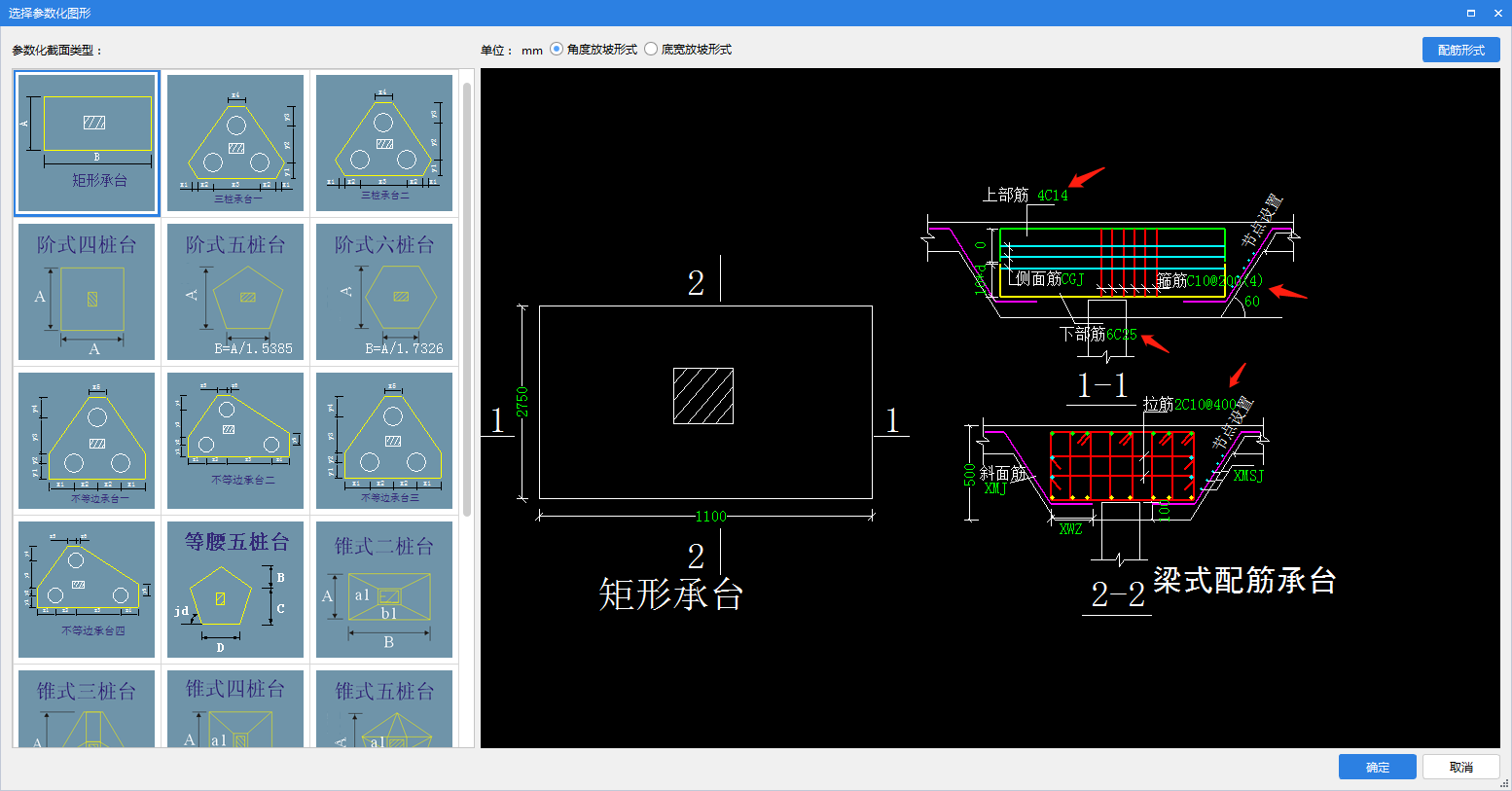This screenshot has height=791, width=1512.
Task: Choose the 等腰五桩台 section icon
Action: pos(235,590)
